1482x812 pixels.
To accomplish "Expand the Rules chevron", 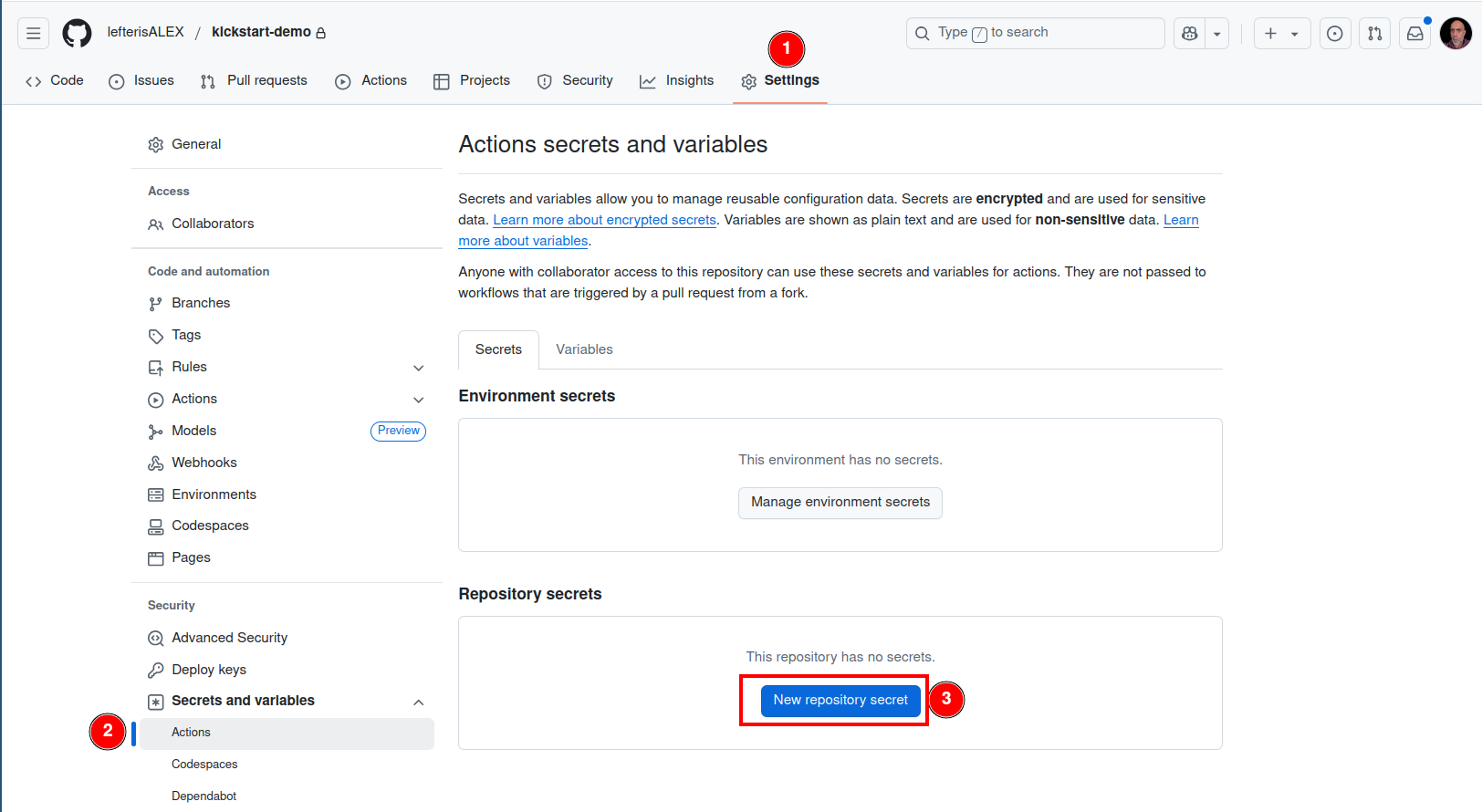I will (x=419, y=368).
